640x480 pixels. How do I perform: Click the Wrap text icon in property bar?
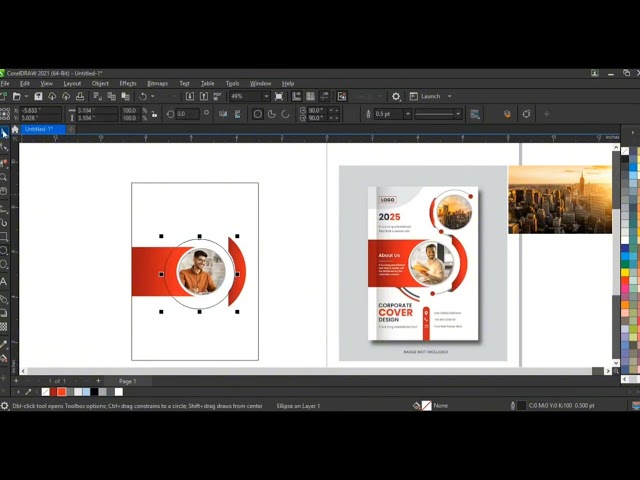tap(475, 114)
